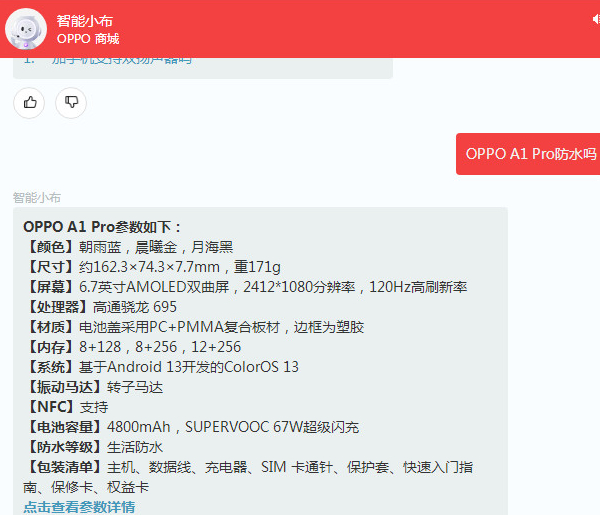This screenshot has height=515, width=600.
Task: Click the 智能小布 sender label above reply
Action: (37, 198)
